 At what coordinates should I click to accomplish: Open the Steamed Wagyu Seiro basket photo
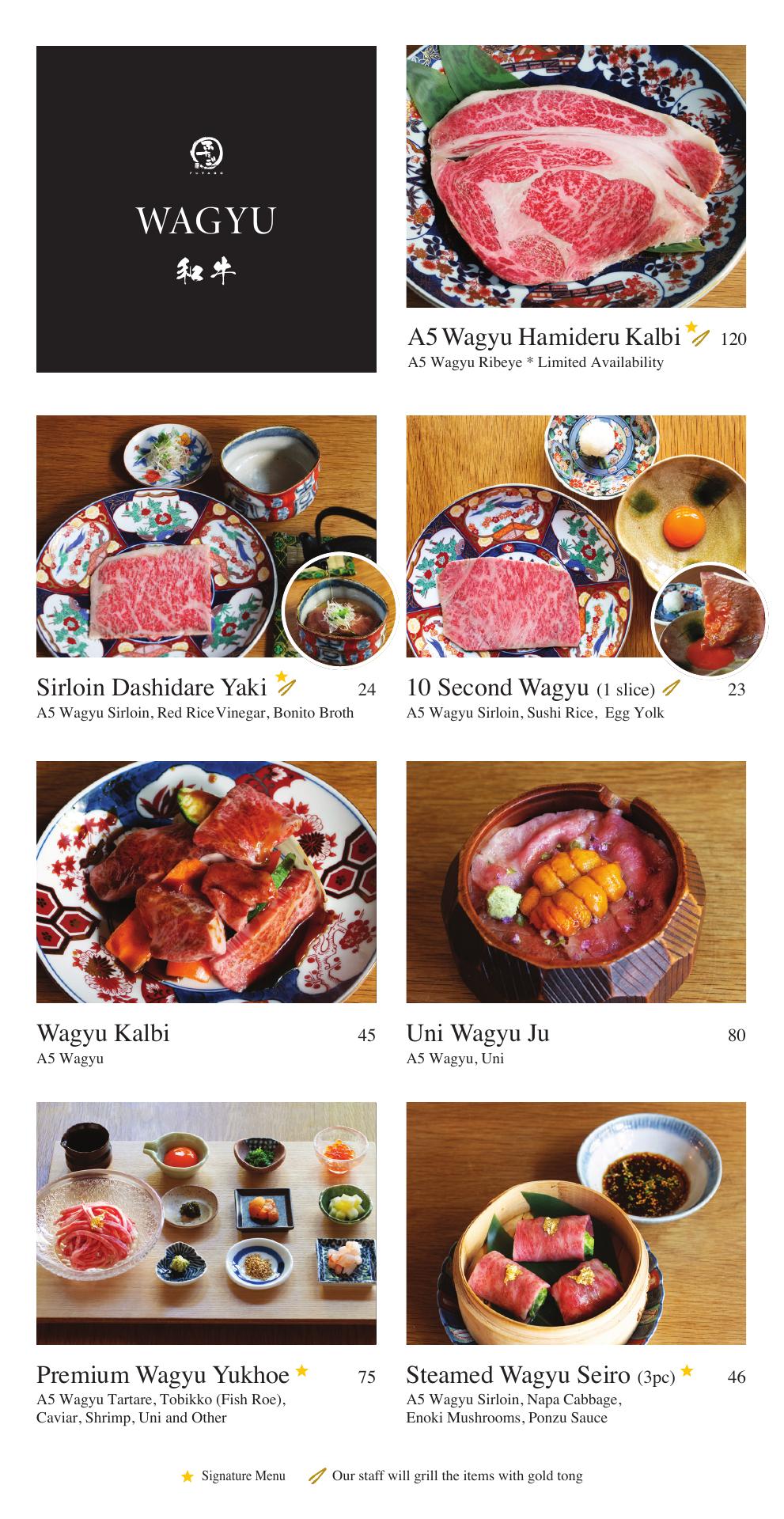click(576, 1223)
